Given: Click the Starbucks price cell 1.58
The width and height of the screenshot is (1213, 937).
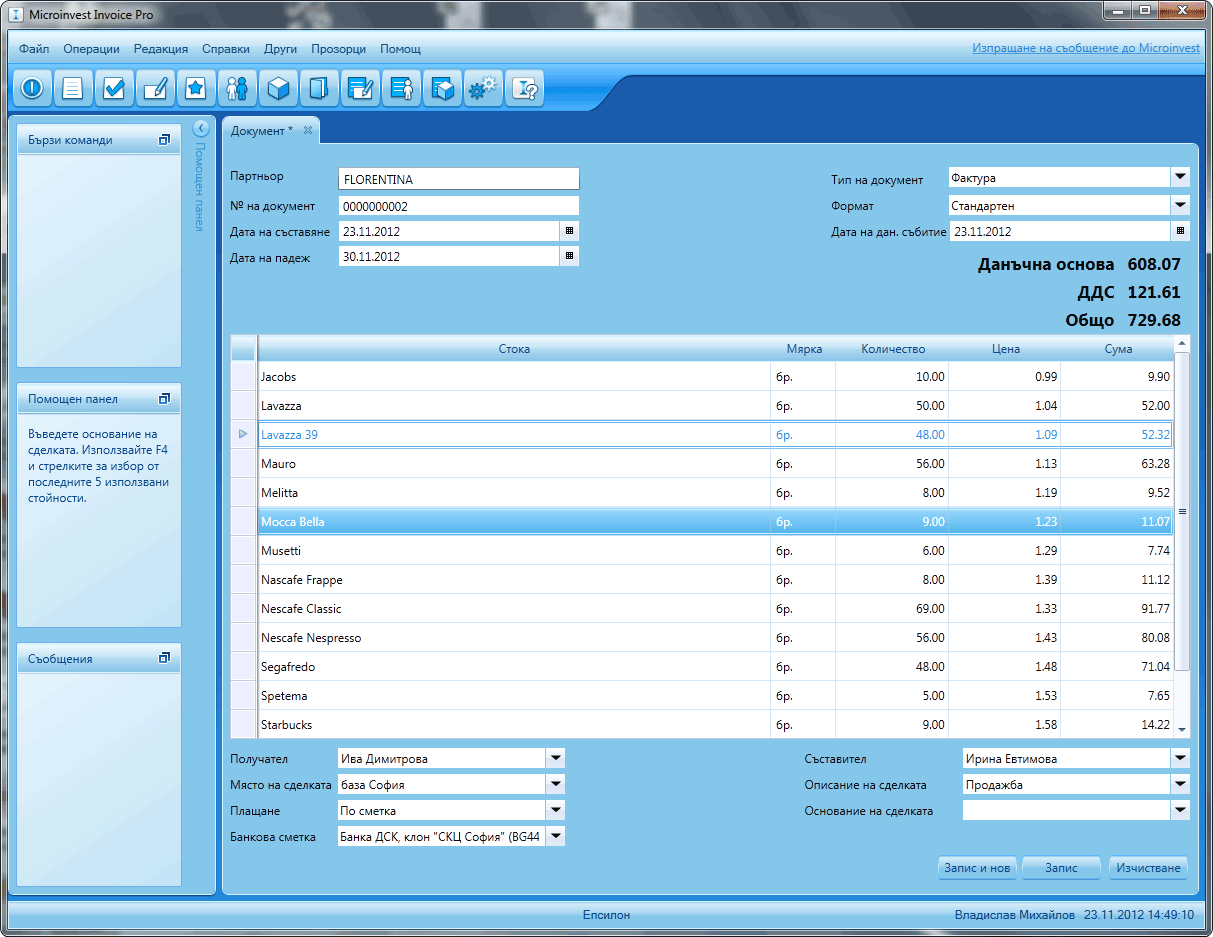Looking at the screenshot, I should (1004, 725).
